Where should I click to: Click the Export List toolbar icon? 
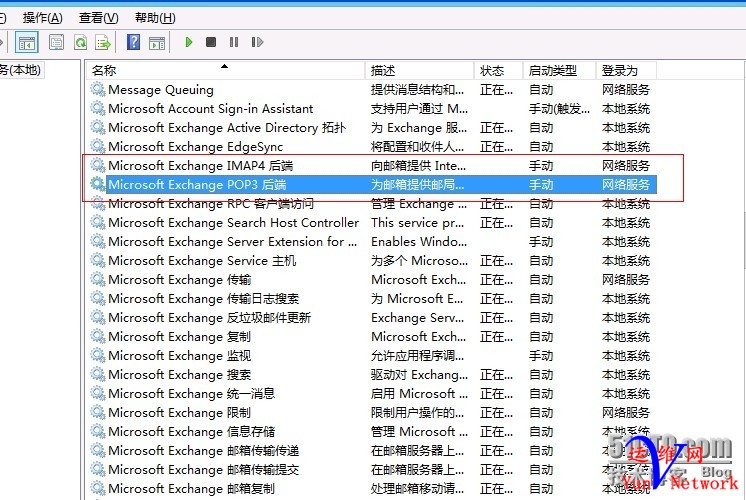tap(103, 42)
